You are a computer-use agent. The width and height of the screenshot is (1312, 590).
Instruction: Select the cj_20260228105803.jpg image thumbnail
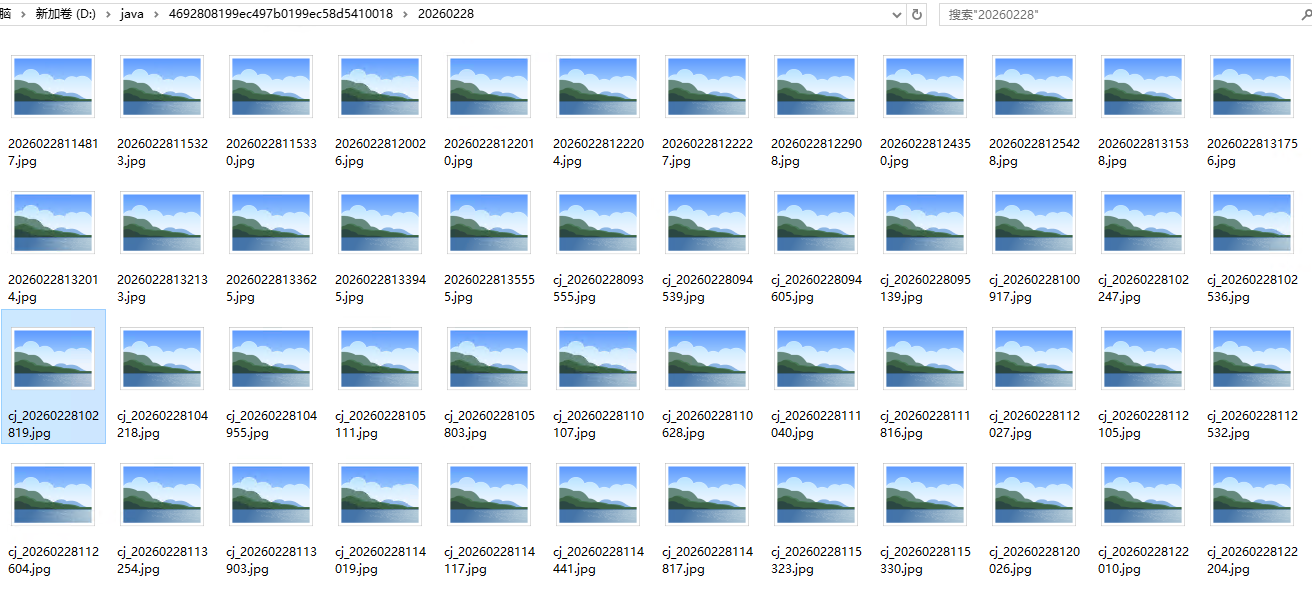coord(489,359)
